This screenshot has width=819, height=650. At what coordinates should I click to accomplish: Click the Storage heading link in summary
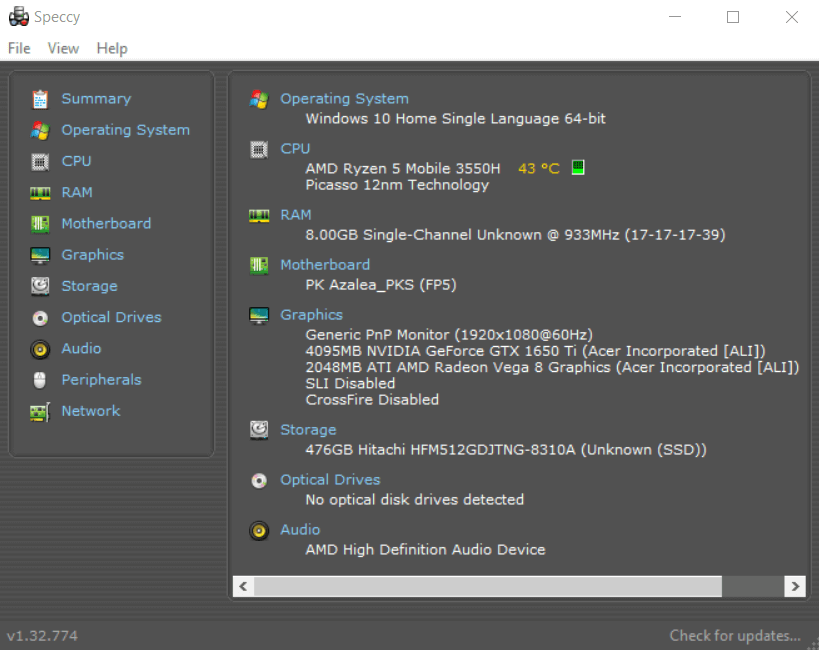click(x=308, y=430)
